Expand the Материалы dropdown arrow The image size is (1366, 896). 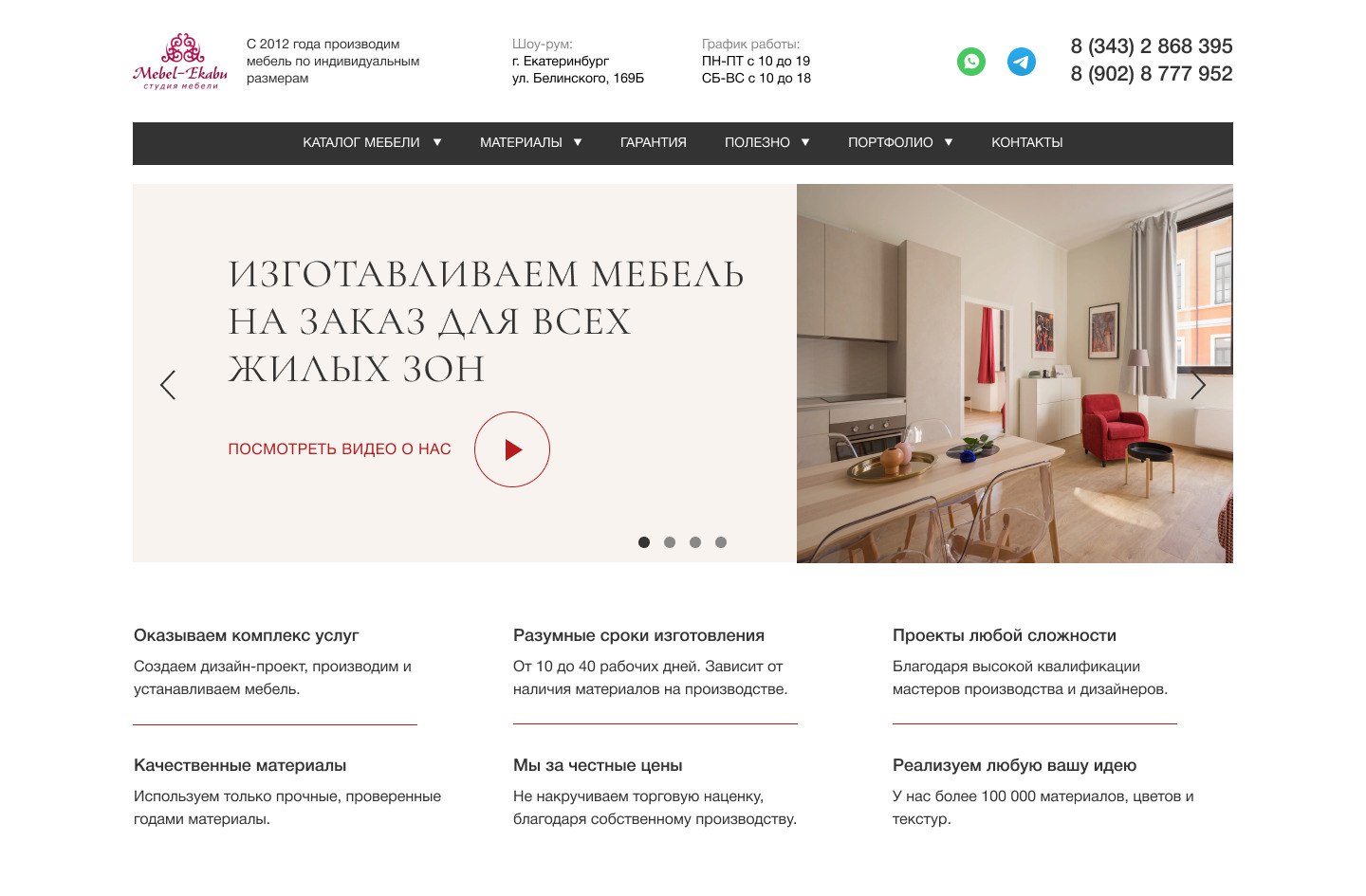click(578, 142)
